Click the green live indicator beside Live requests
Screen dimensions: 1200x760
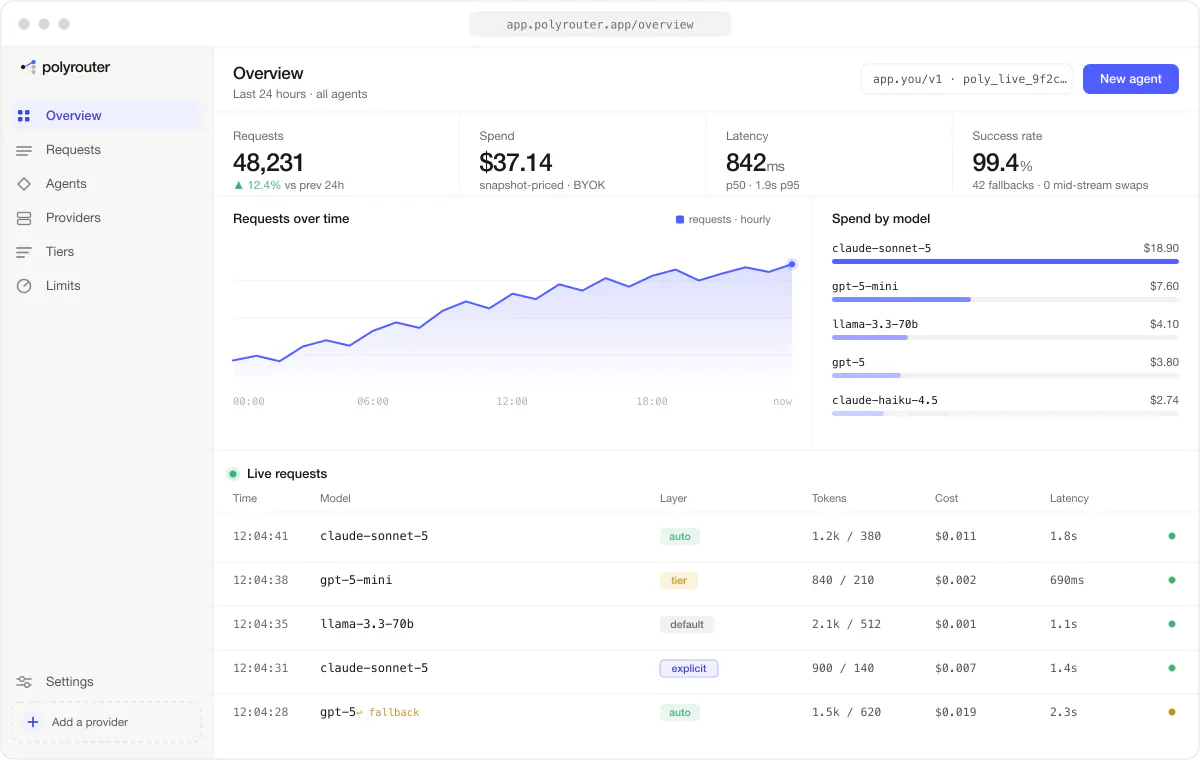233,474
